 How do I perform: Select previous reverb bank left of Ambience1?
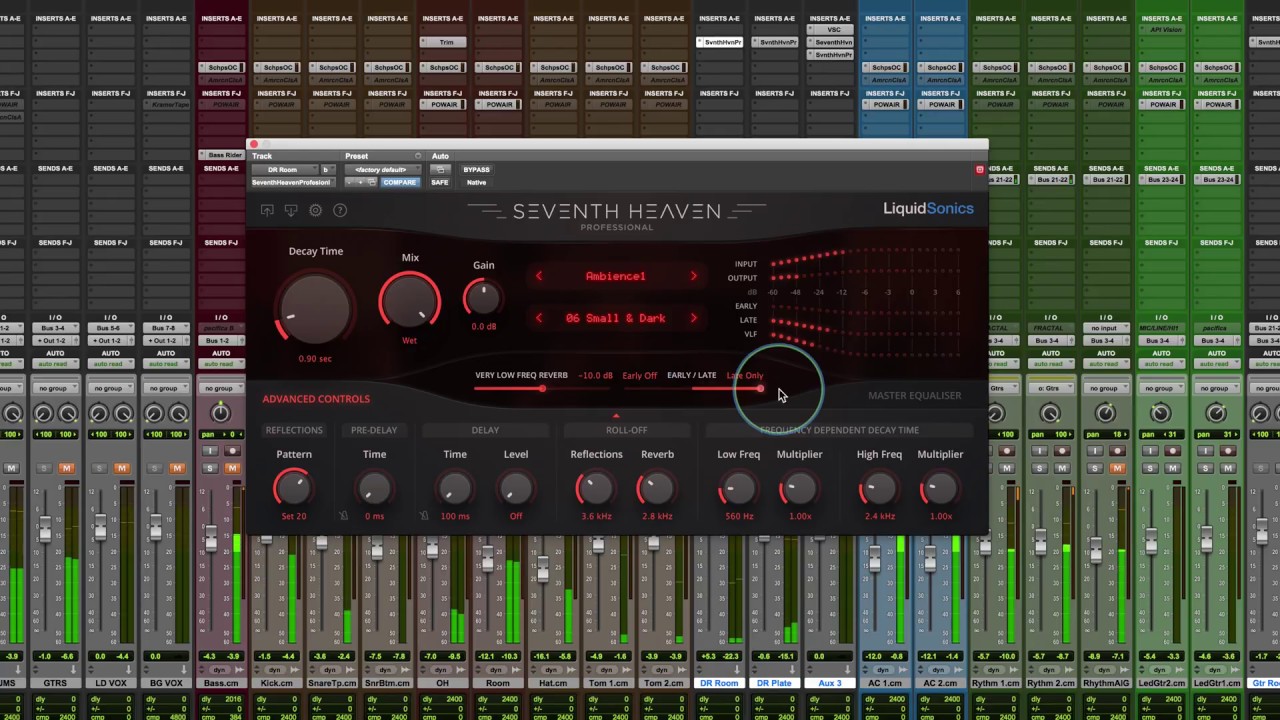539,276
